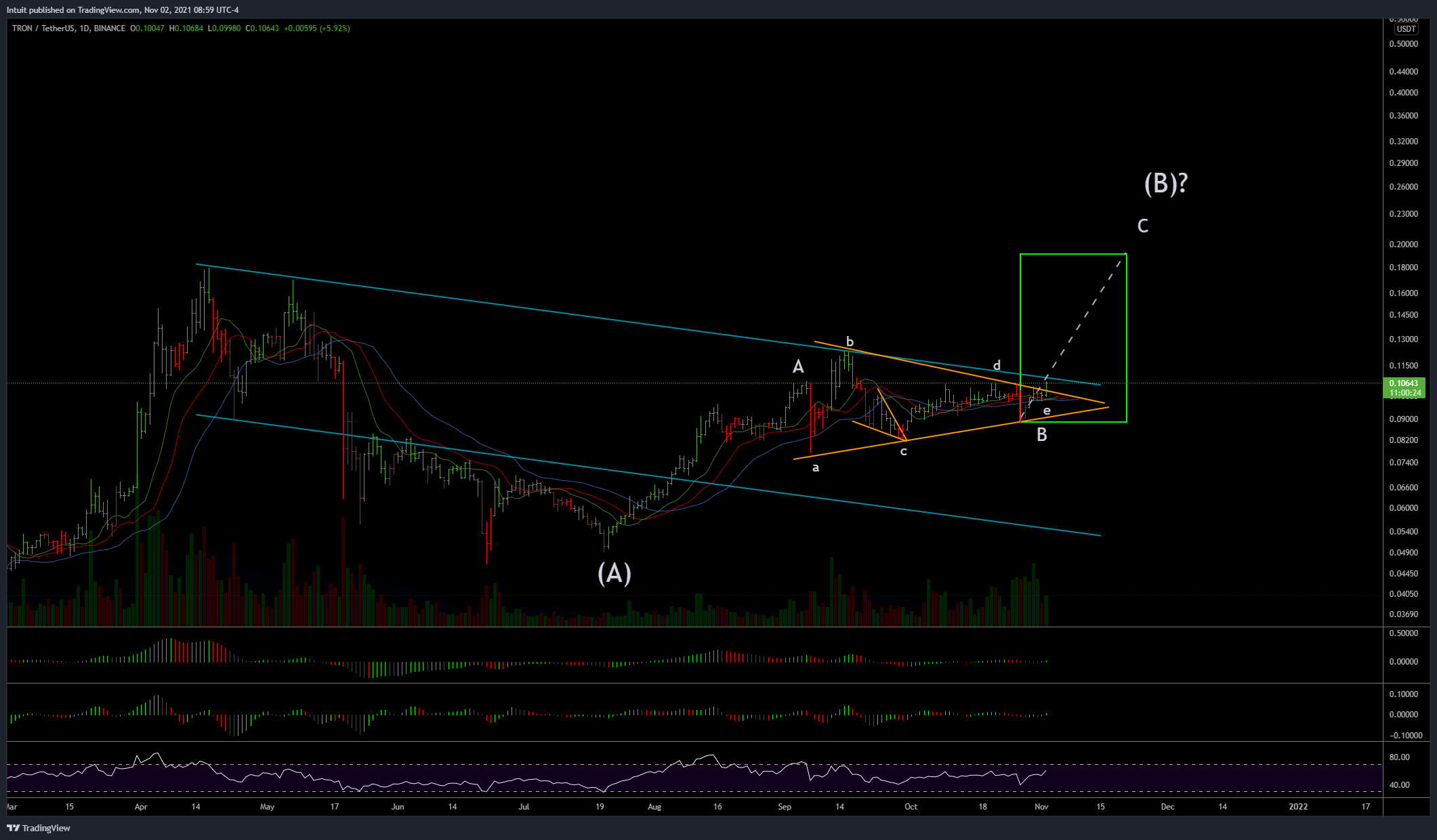Image resolution: width=1437 pixels, height=840 pixels.
Task: Click the Jul label on the time axis
Action: tap(524, 807)
